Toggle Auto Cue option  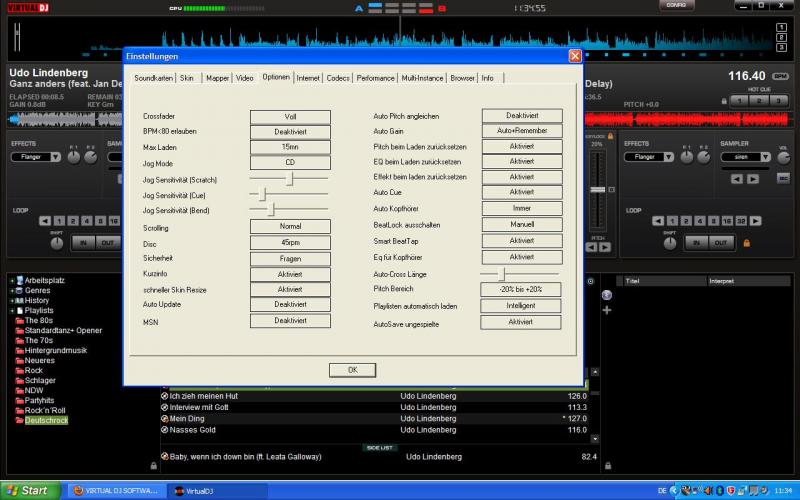click(522, 192)
